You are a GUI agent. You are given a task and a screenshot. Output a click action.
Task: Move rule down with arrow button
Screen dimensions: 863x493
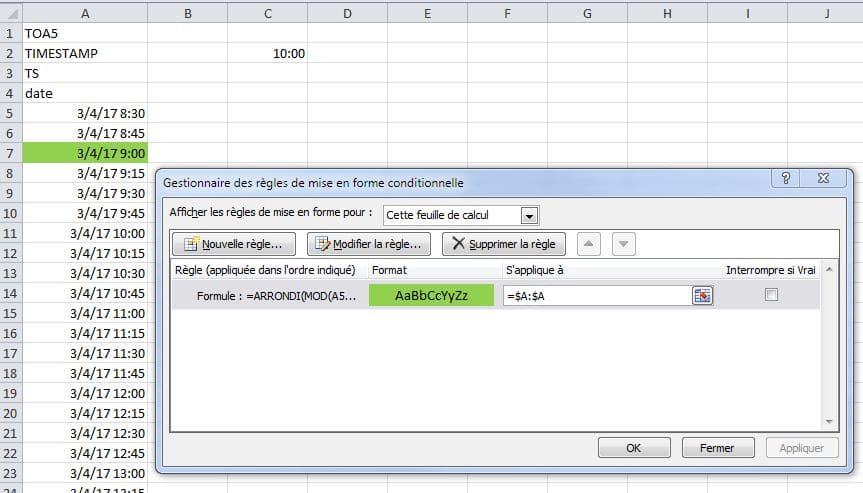tap(624, 244)
